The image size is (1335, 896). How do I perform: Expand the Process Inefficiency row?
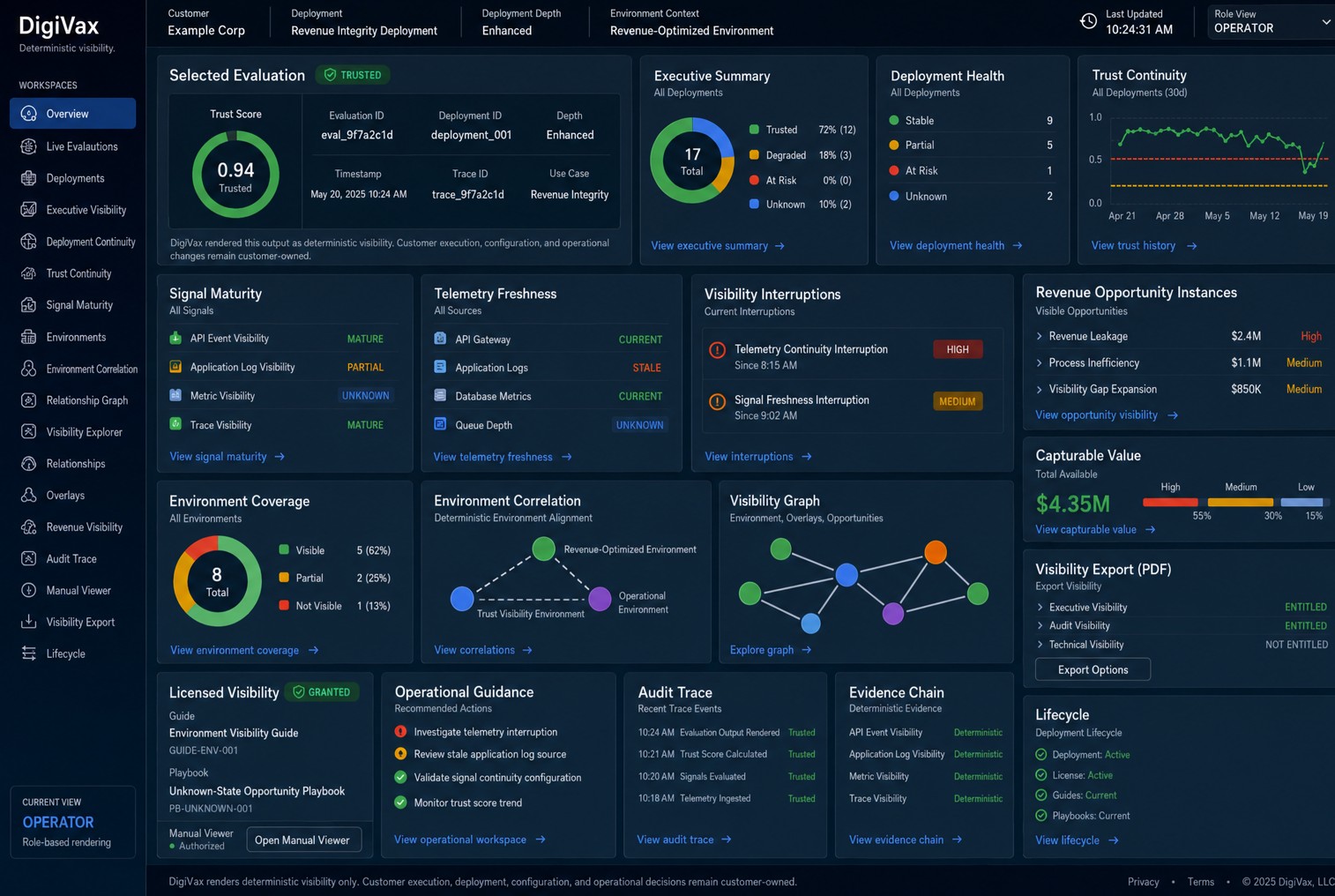point(1040,362)
